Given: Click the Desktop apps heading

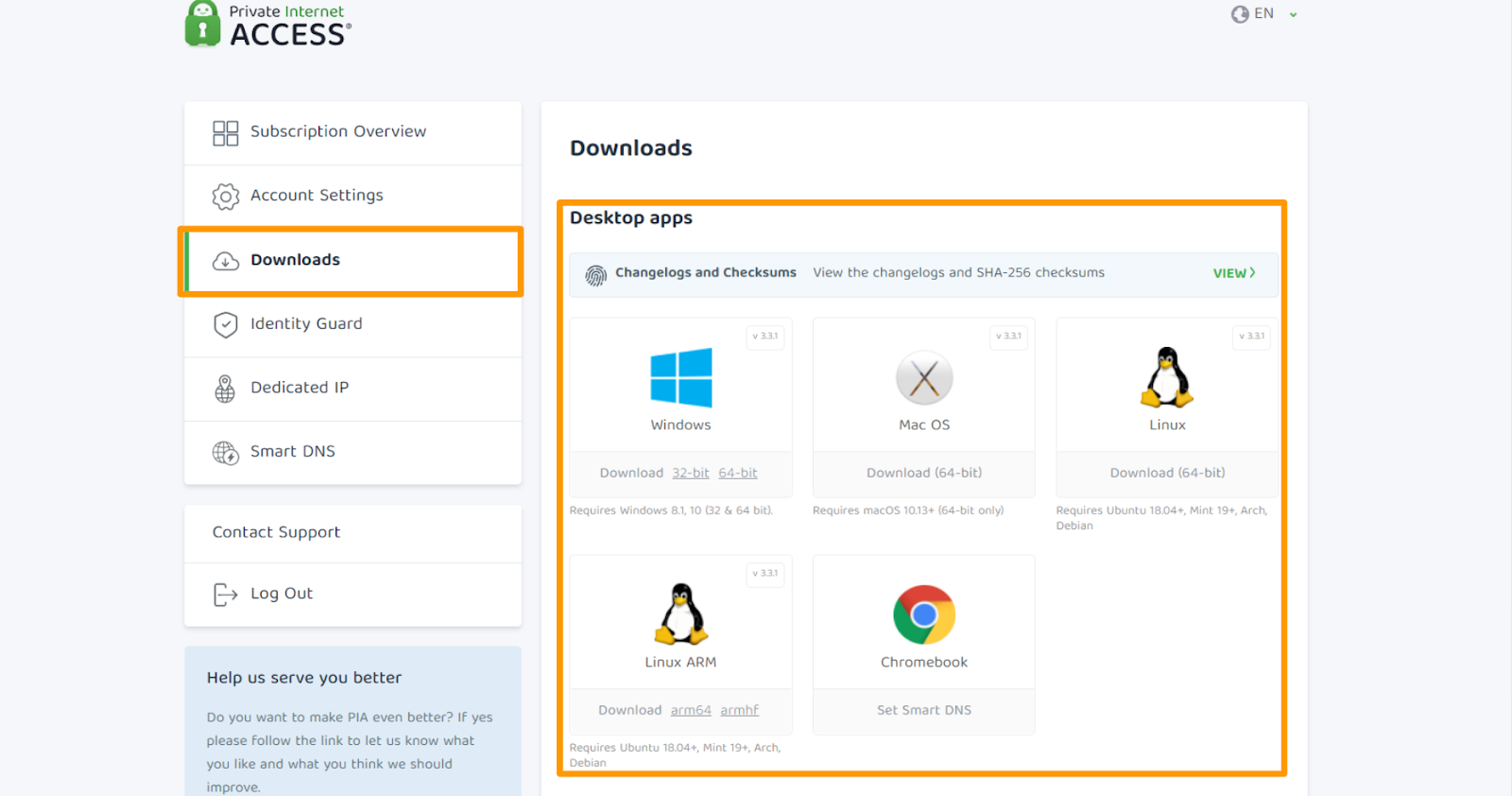Looking at the screenshot, I should (x=631, y=218).
